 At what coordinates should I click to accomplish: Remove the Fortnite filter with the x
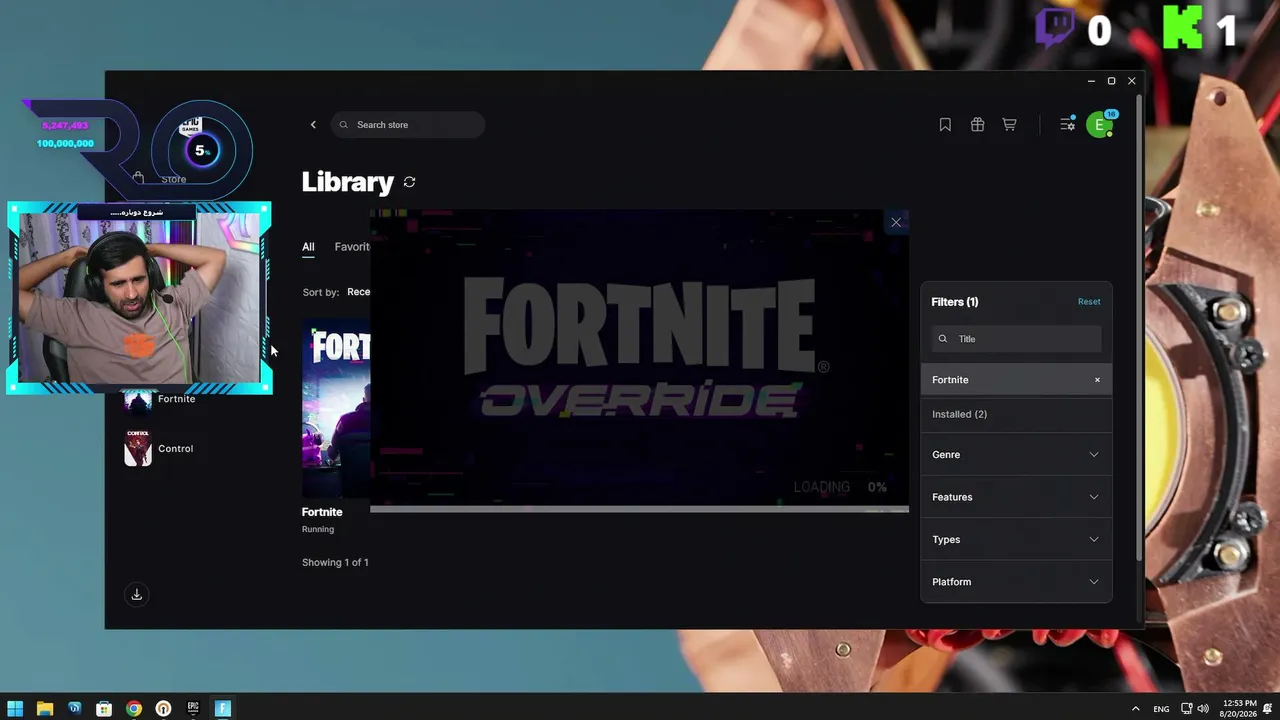coord(1097,380)
